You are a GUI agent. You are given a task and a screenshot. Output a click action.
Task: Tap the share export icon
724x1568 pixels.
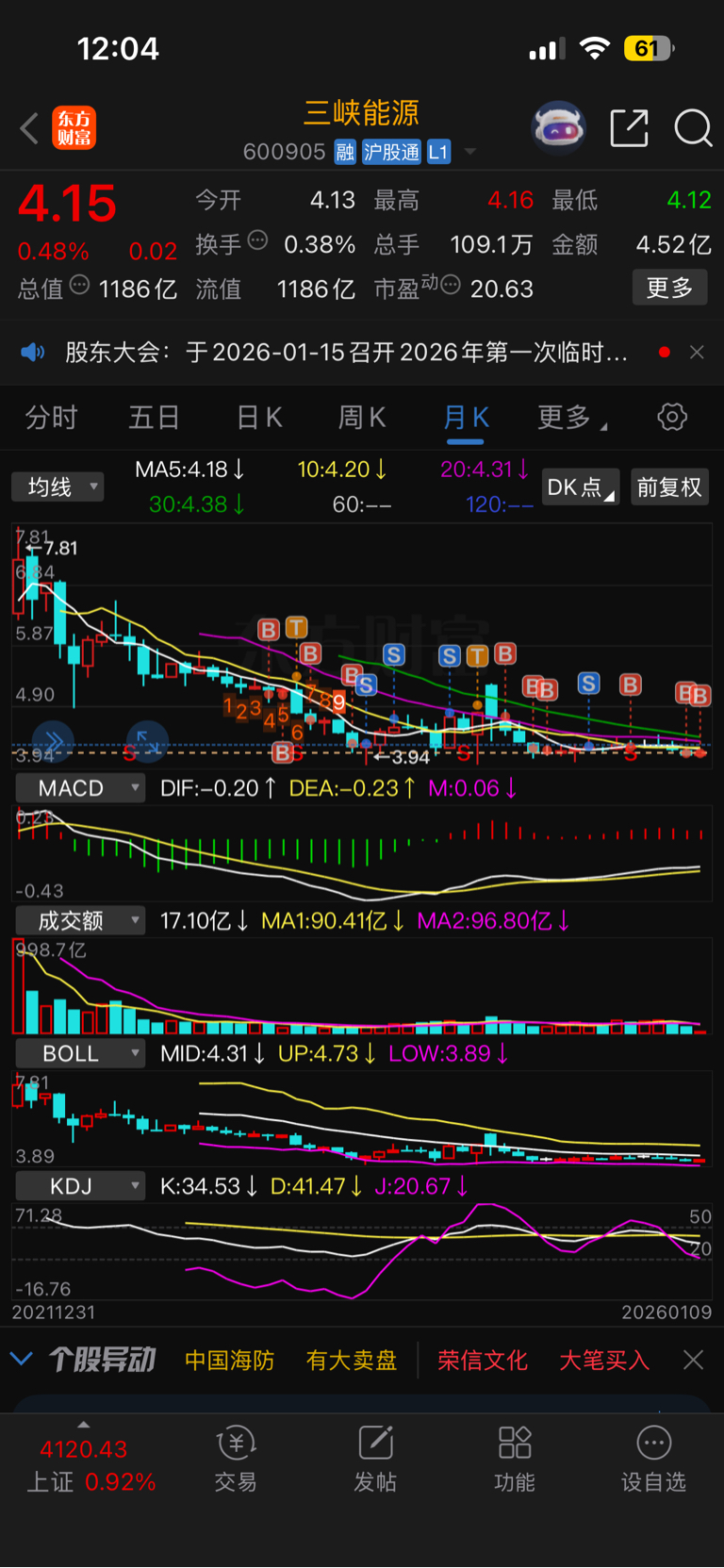coord(630,128)
